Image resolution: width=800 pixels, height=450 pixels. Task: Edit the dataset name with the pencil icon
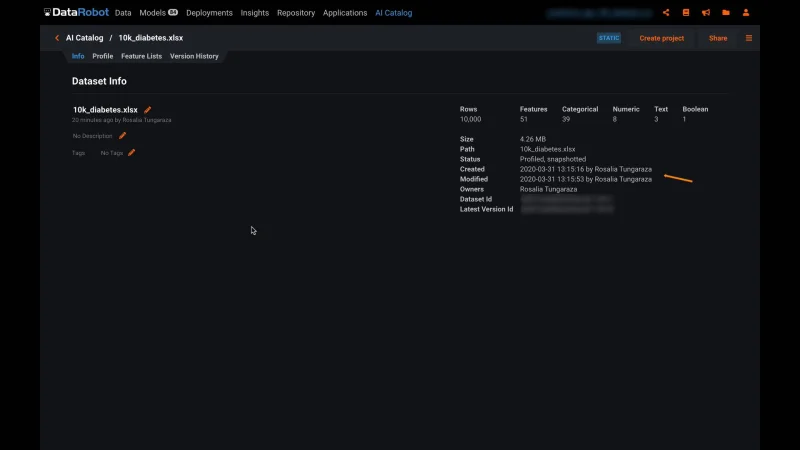click(x=147, y=110)
